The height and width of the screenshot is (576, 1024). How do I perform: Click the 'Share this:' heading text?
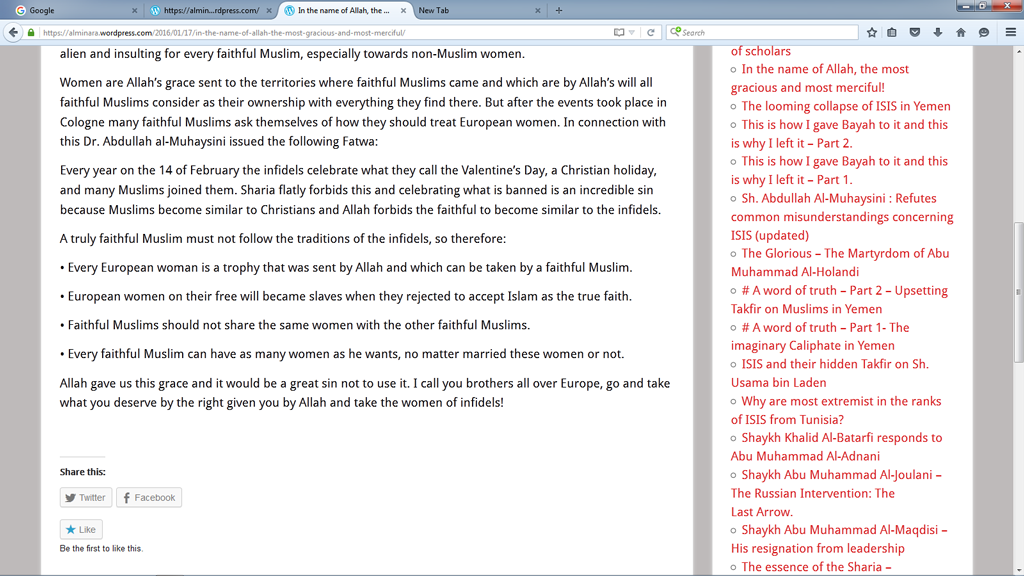tap(82, 472)
